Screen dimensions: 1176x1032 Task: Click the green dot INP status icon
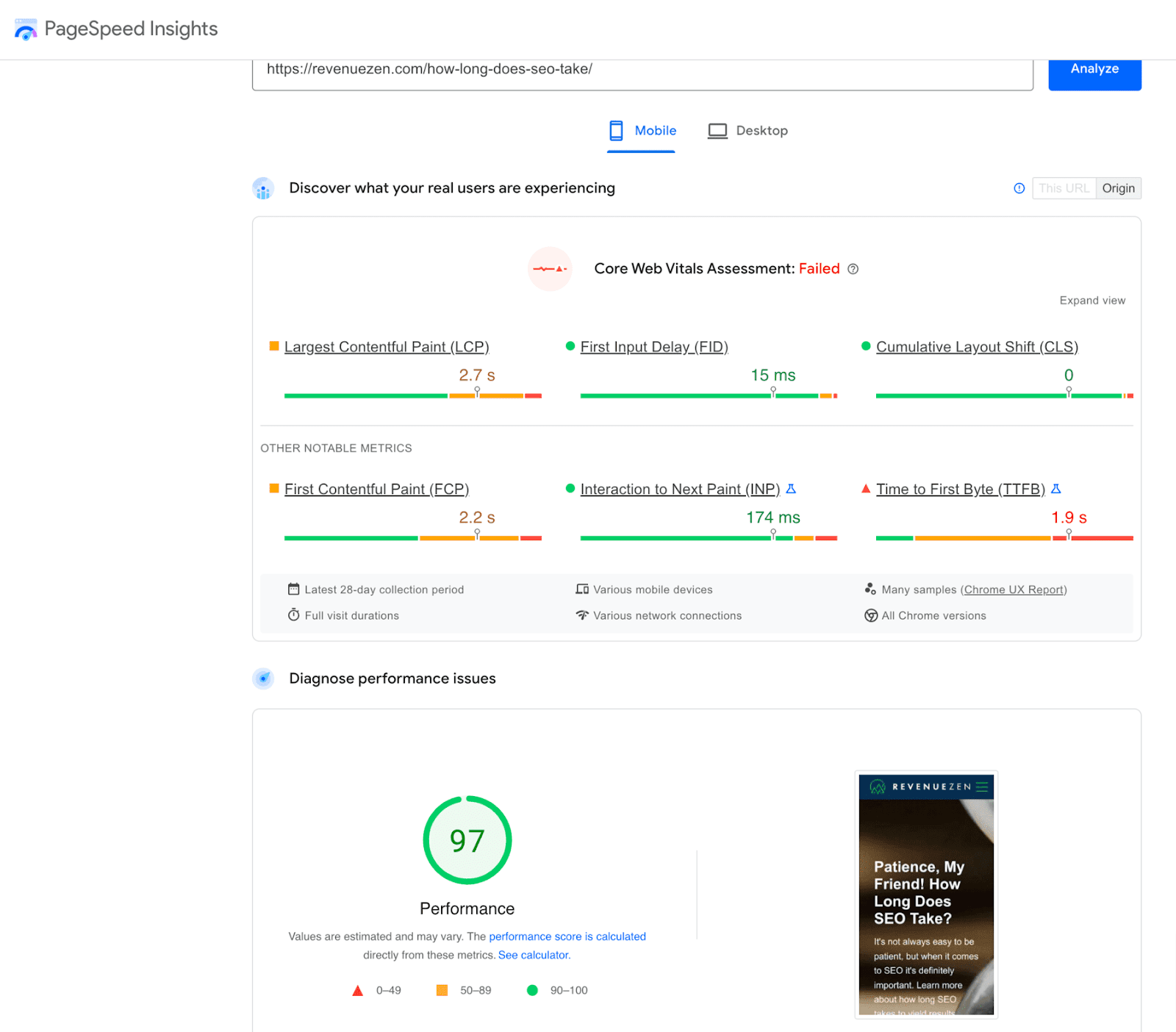(x=570, y=489)
